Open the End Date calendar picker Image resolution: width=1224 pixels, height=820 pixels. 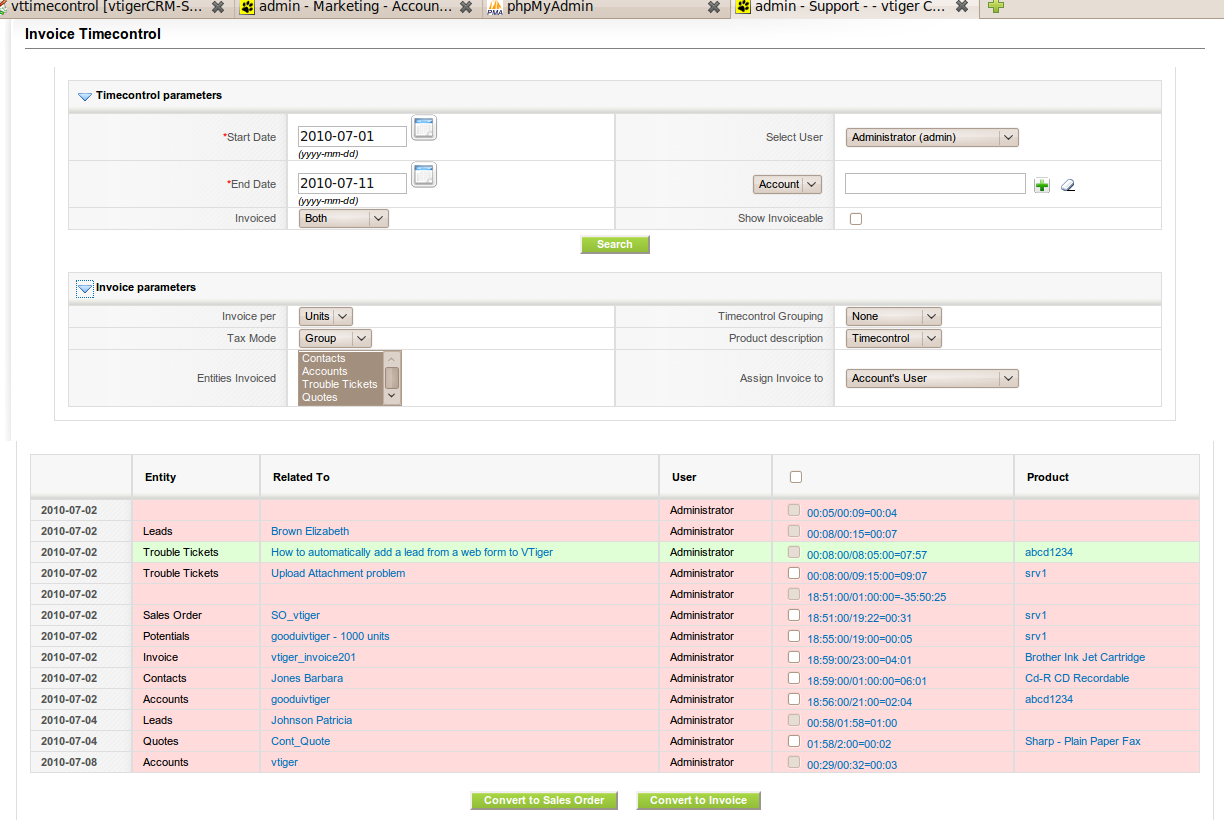424,175
